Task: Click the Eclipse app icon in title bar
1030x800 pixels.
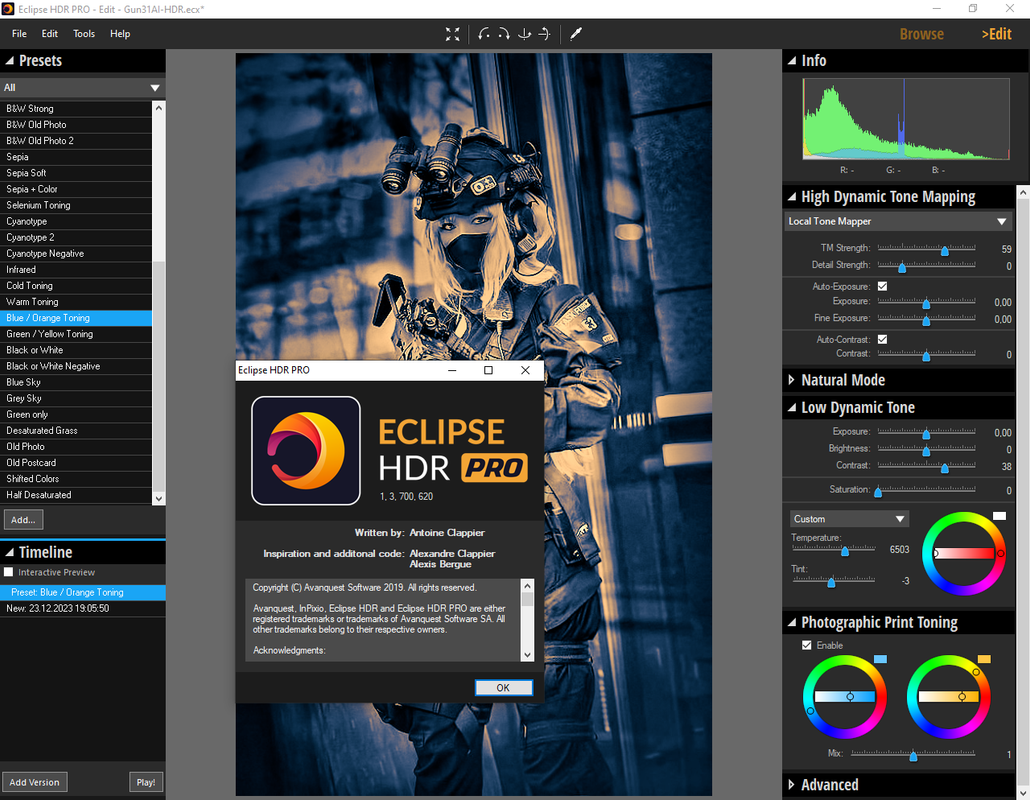Action: [8, 9]
